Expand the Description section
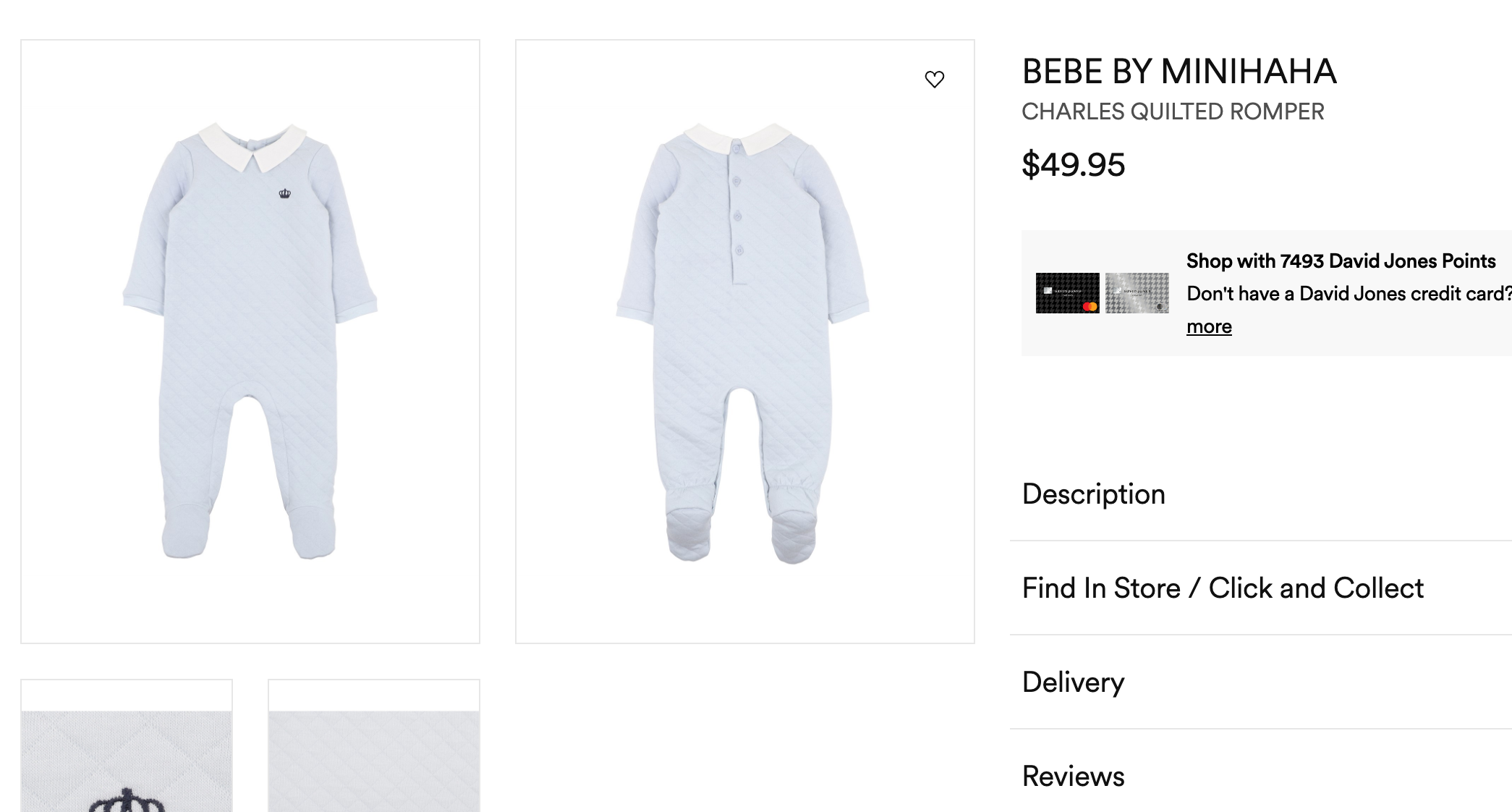The width and height of the screenshot is (1512, 812). coord(1093,494)
